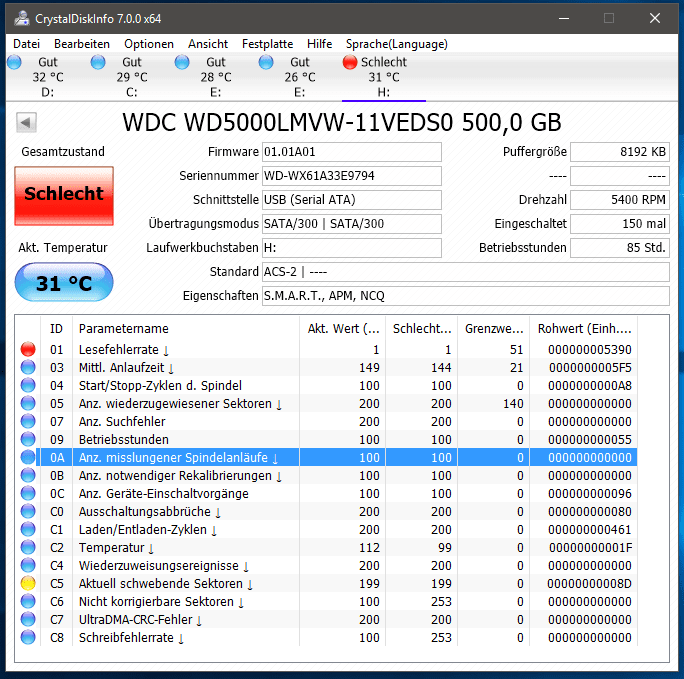The image size is (684, 679).
Task: Click the previous disk arrow button
Action: coord(26,122)
